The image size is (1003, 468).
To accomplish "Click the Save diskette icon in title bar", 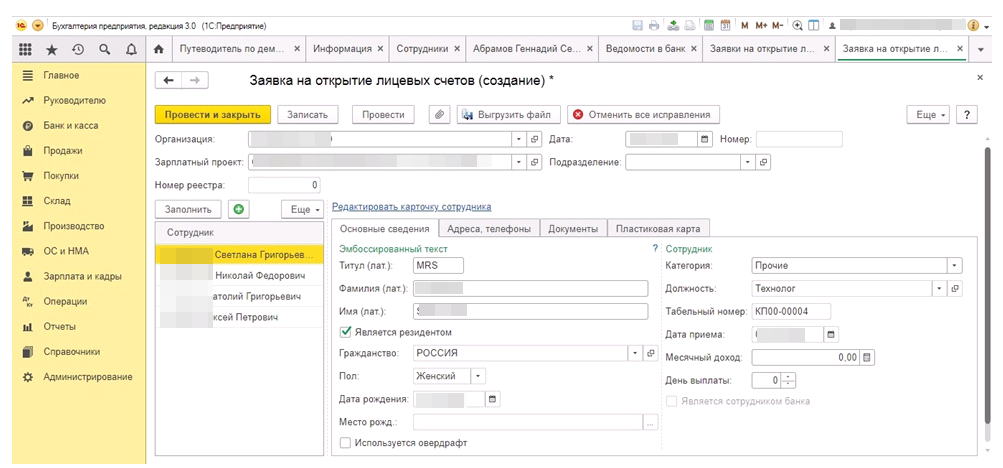I will coord(637,26).
